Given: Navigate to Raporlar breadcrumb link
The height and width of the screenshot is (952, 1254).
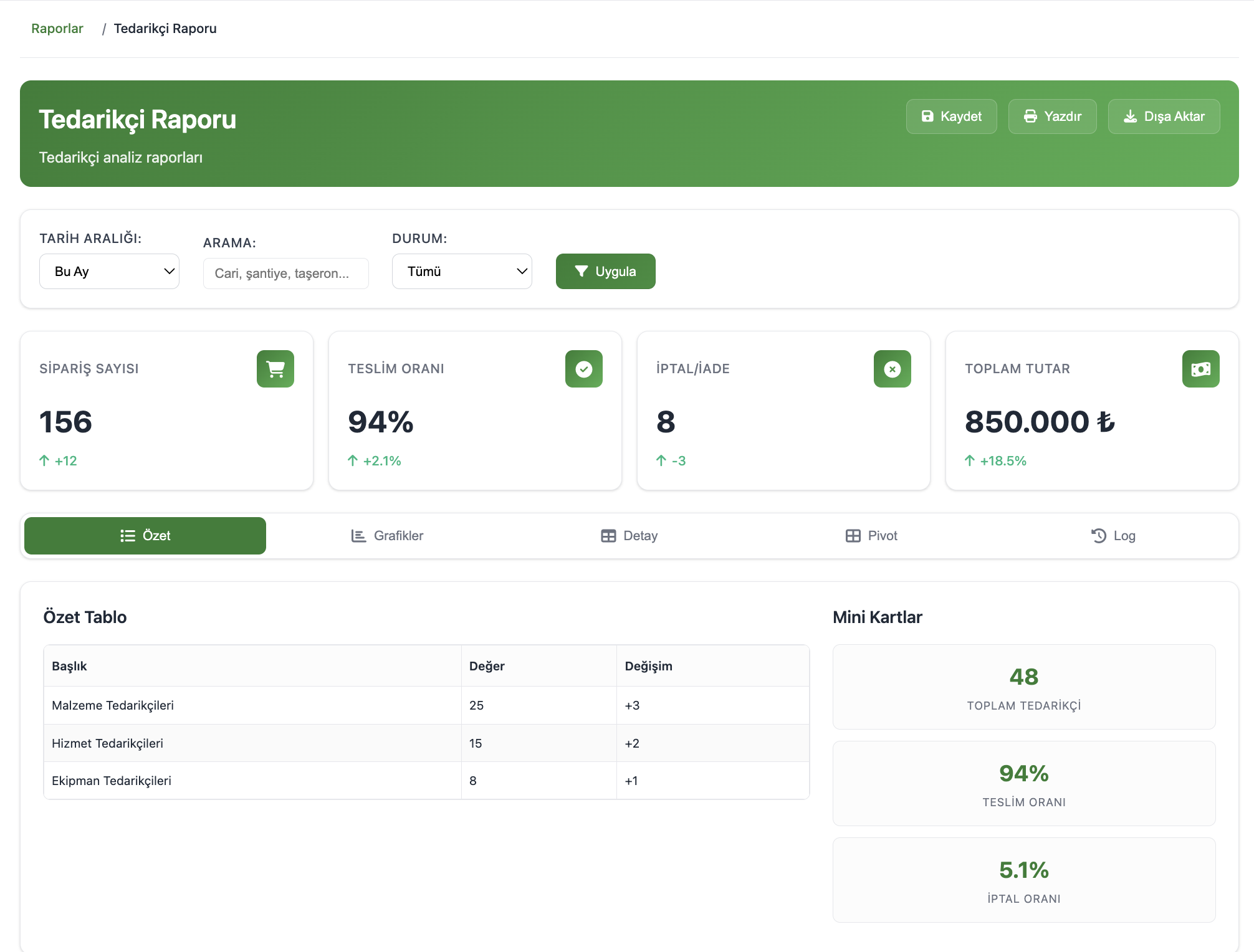Looking at the screenshot, I should pyautogui.click(x=57, y=29).
